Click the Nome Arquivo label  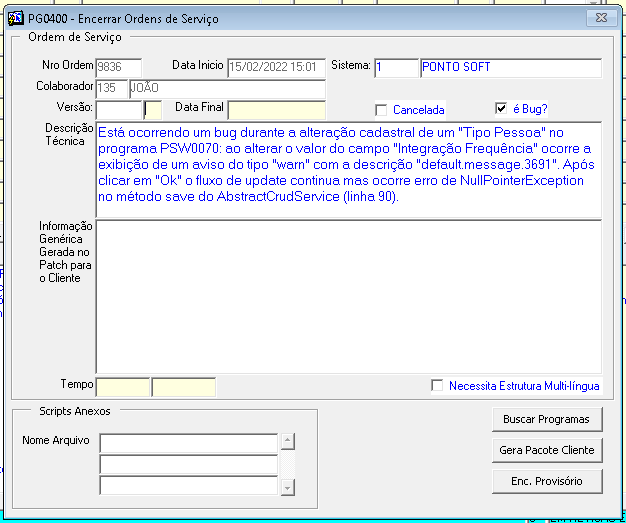[x=56, y=440]
